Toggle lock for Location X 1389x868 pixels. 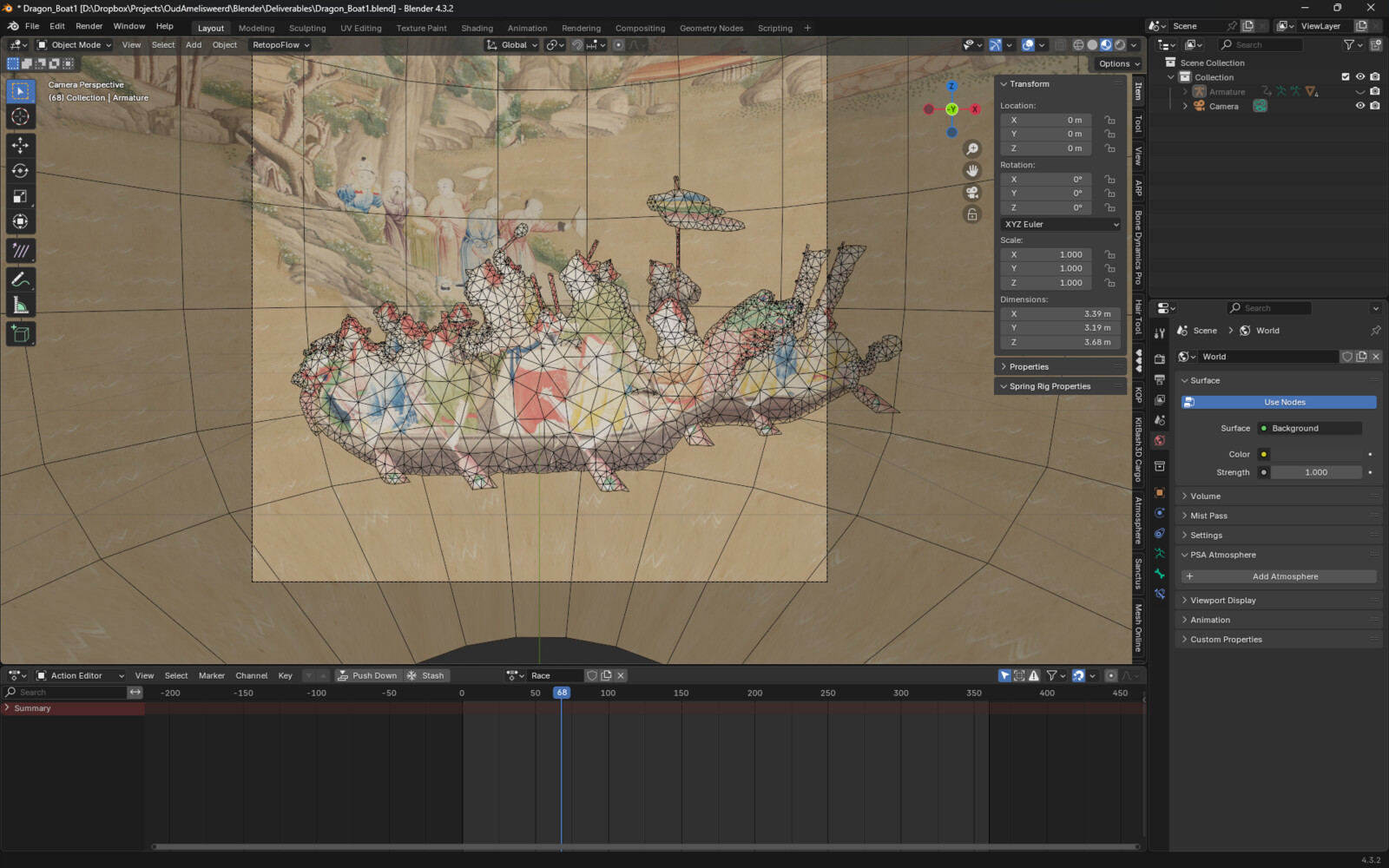pyautogui.click(x=1109, y=121)
